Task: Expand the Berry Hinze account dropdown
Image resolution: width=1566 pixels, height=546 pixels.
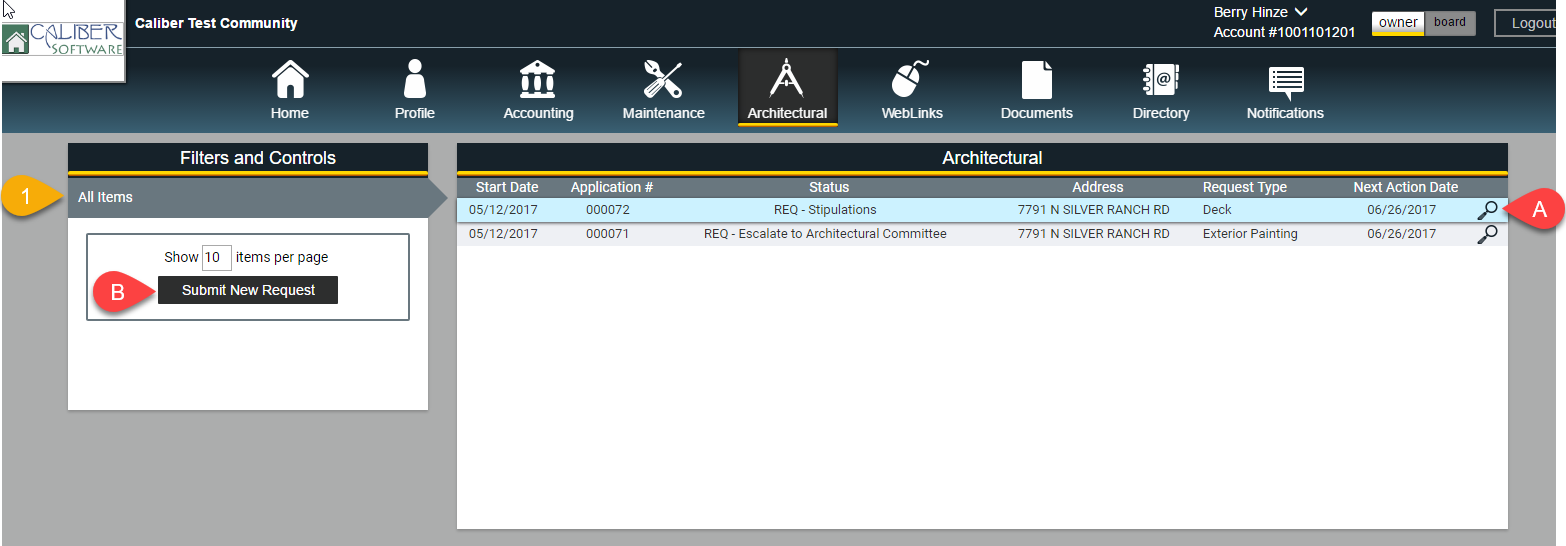Action: coord(1301,13)
